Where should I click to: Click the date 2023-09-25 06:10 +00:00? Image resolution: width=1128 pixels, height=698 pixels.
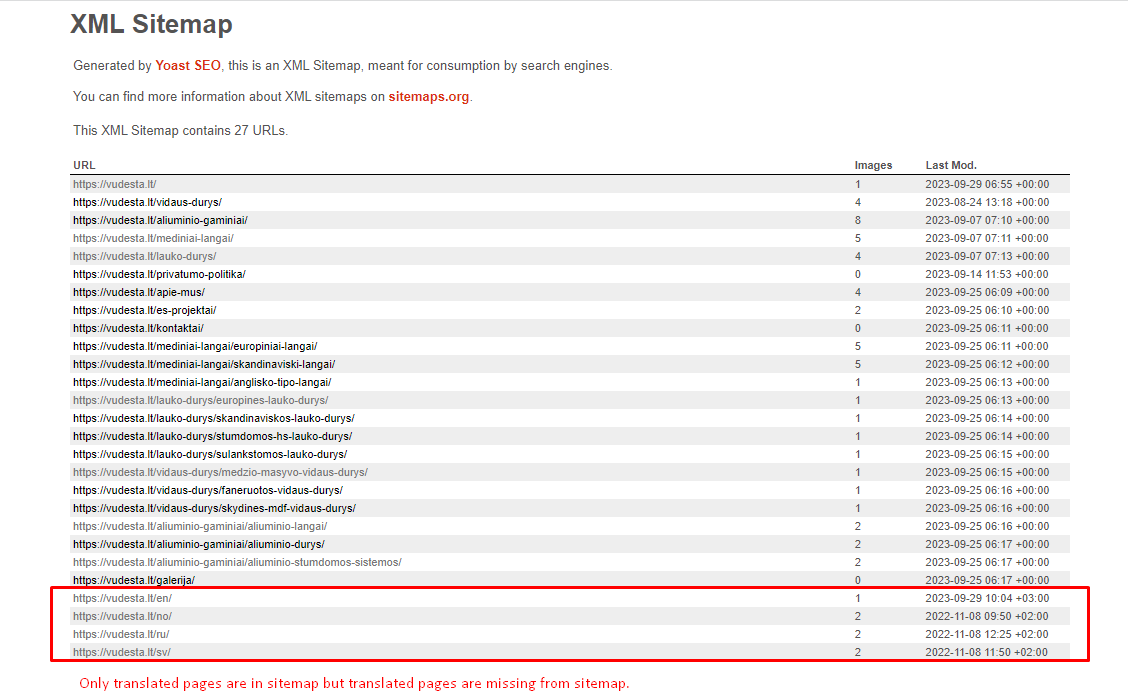pyautogui.click(x=987, y=310)
